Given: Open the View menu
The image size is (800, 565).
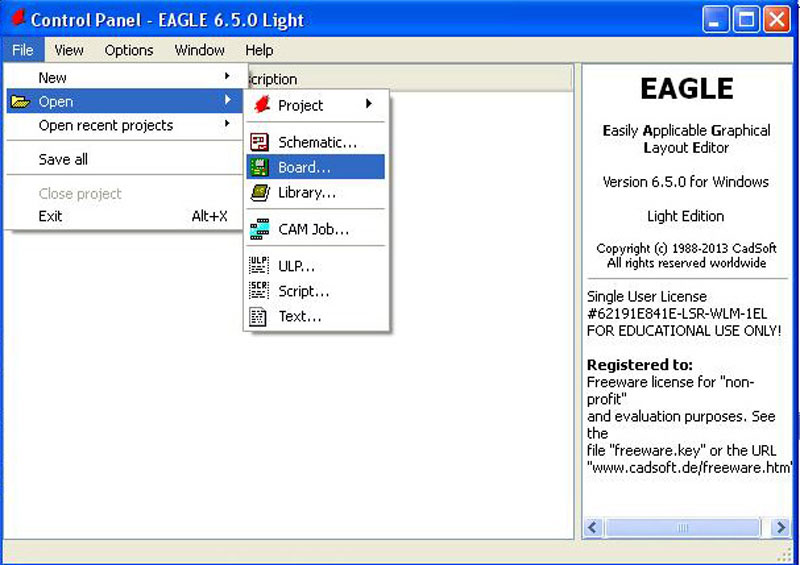Looking at the screenshot, I should pos(69,50).
